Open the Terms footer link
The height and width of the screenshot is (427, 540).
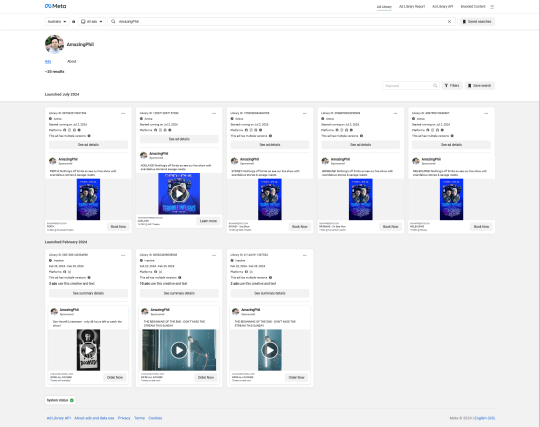139,418
